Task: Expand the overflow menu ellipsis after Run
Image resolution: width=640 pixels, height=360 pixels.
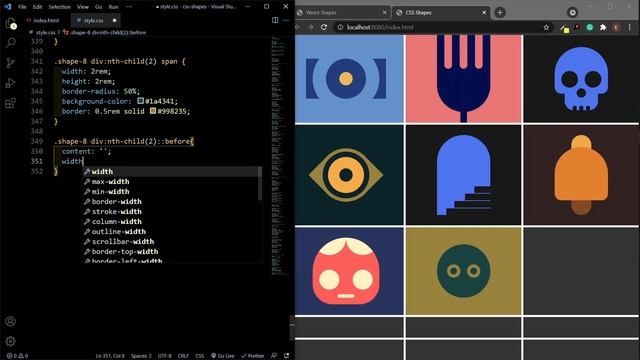Action: (x=129, y=7)
